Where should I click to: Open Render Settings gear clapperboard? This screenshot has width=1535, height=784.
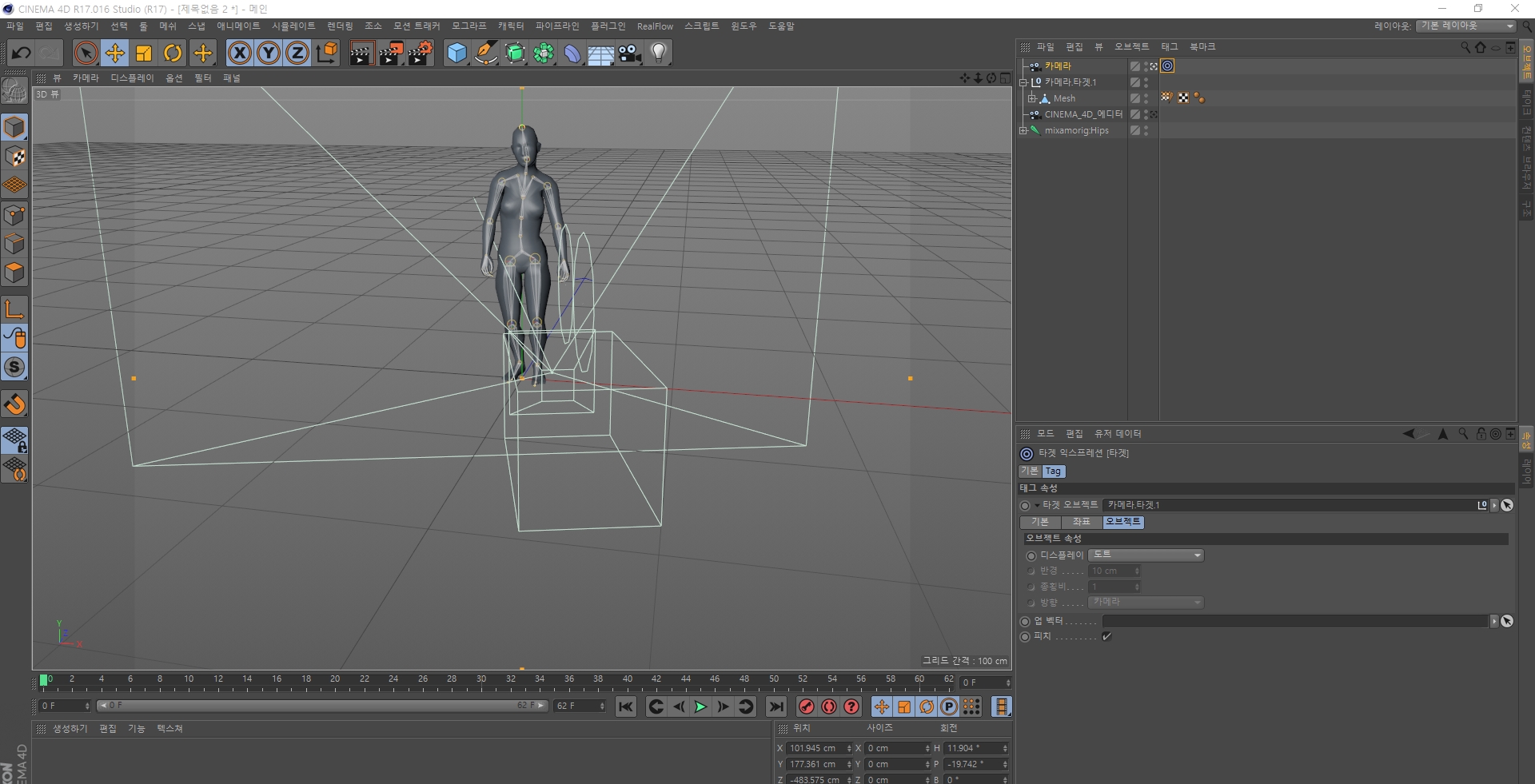click(421, 54)
